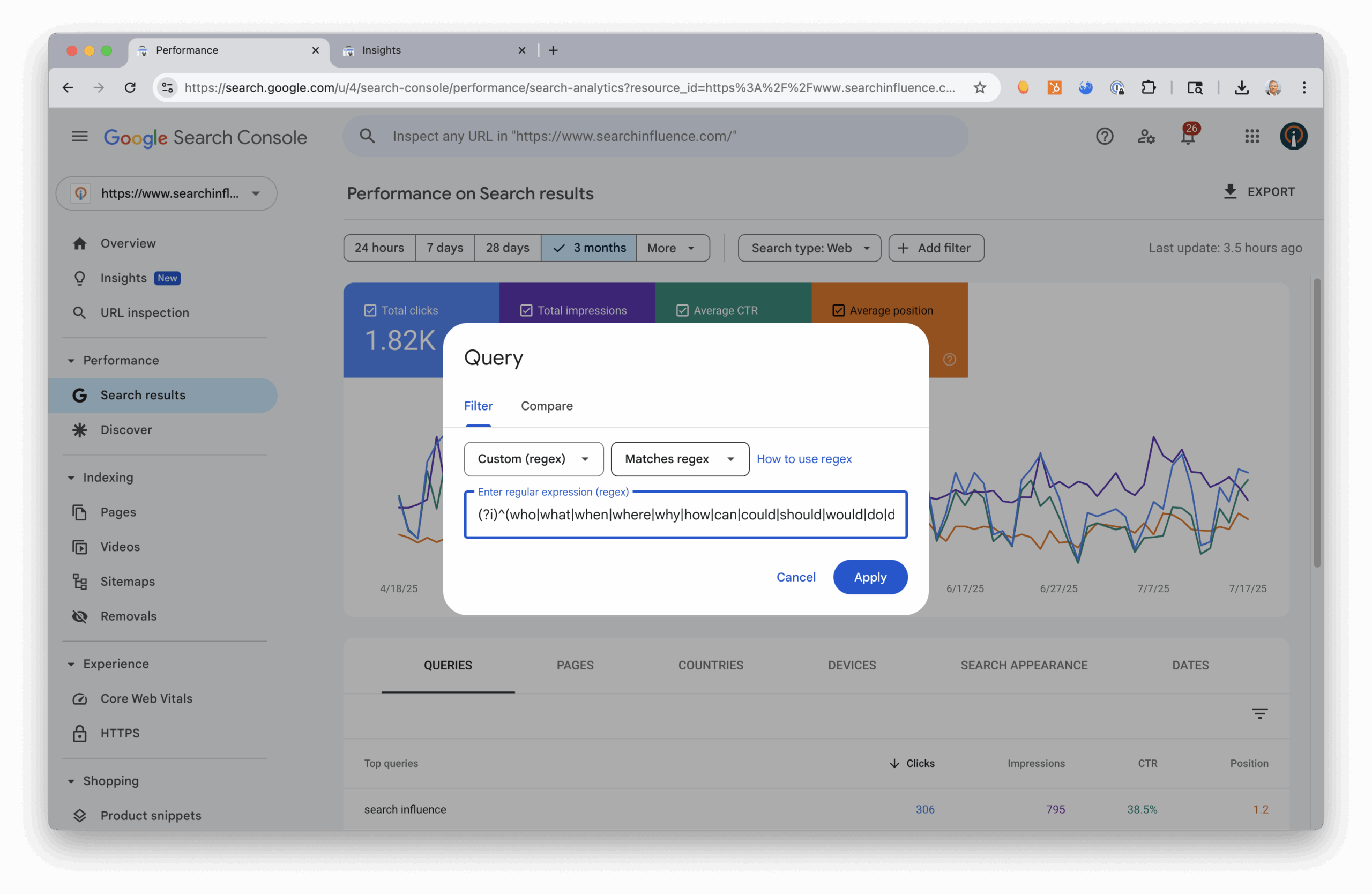Open the Custom (regex) dropdown
1372x894 pixels.
(533, 459)
